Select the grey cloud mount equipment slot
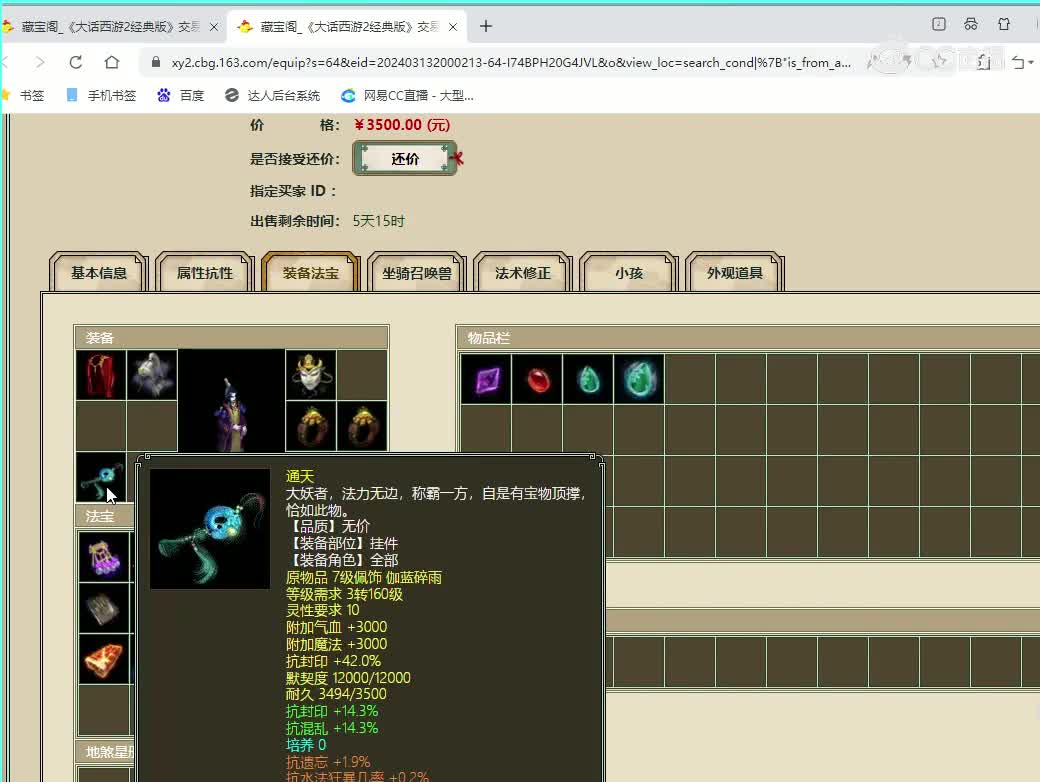Viewport: 1040px width, 782px height. coord(152,375)
